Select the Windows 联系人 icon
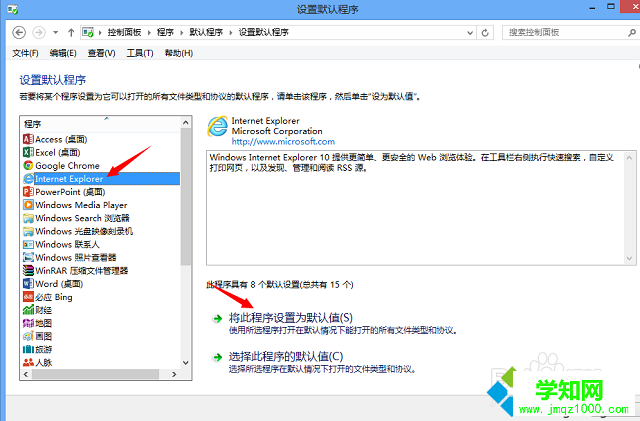640x421 pixels. 28,244
